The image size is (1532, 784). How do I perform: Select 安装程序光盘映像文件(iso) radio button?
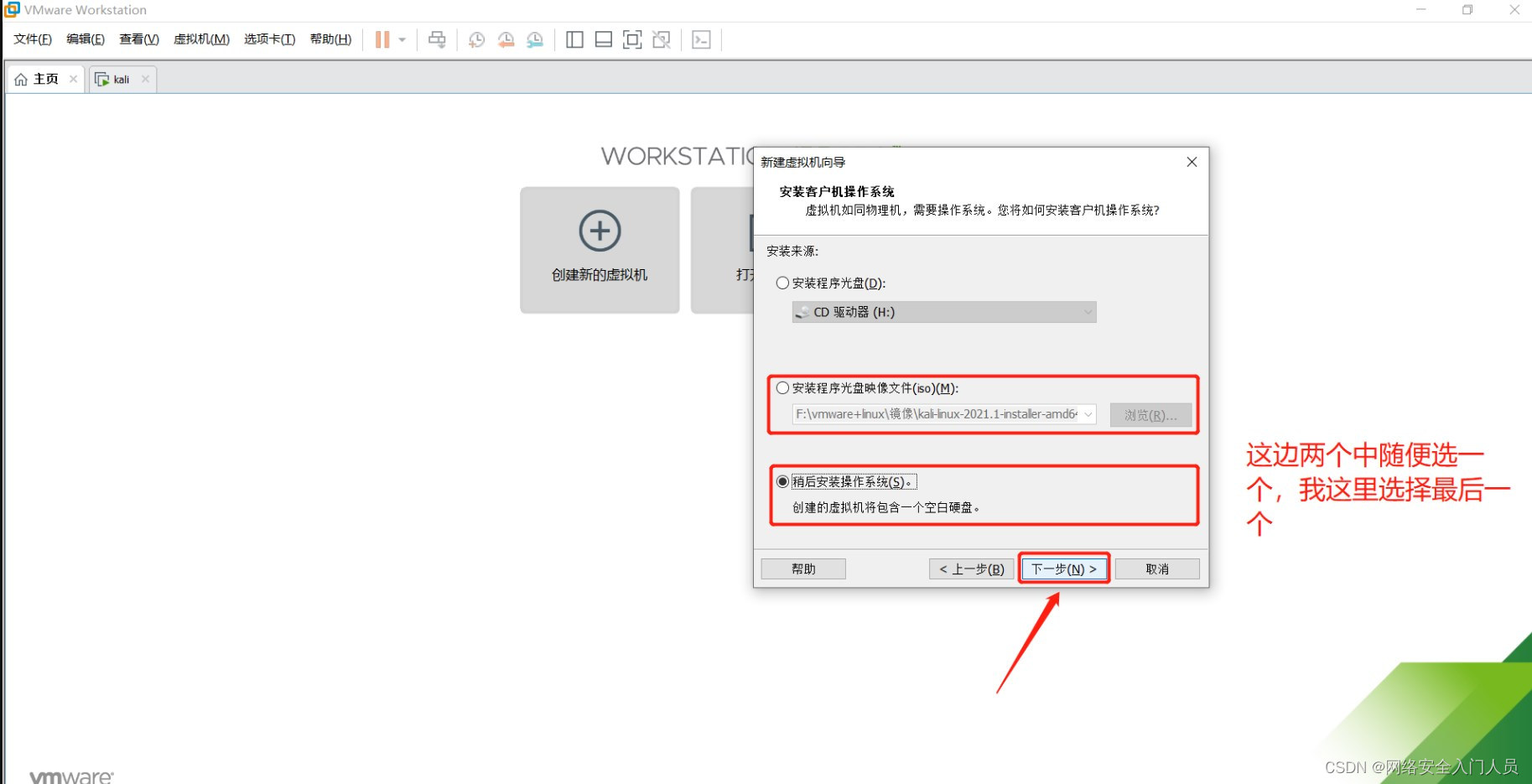tap(782, 388)
